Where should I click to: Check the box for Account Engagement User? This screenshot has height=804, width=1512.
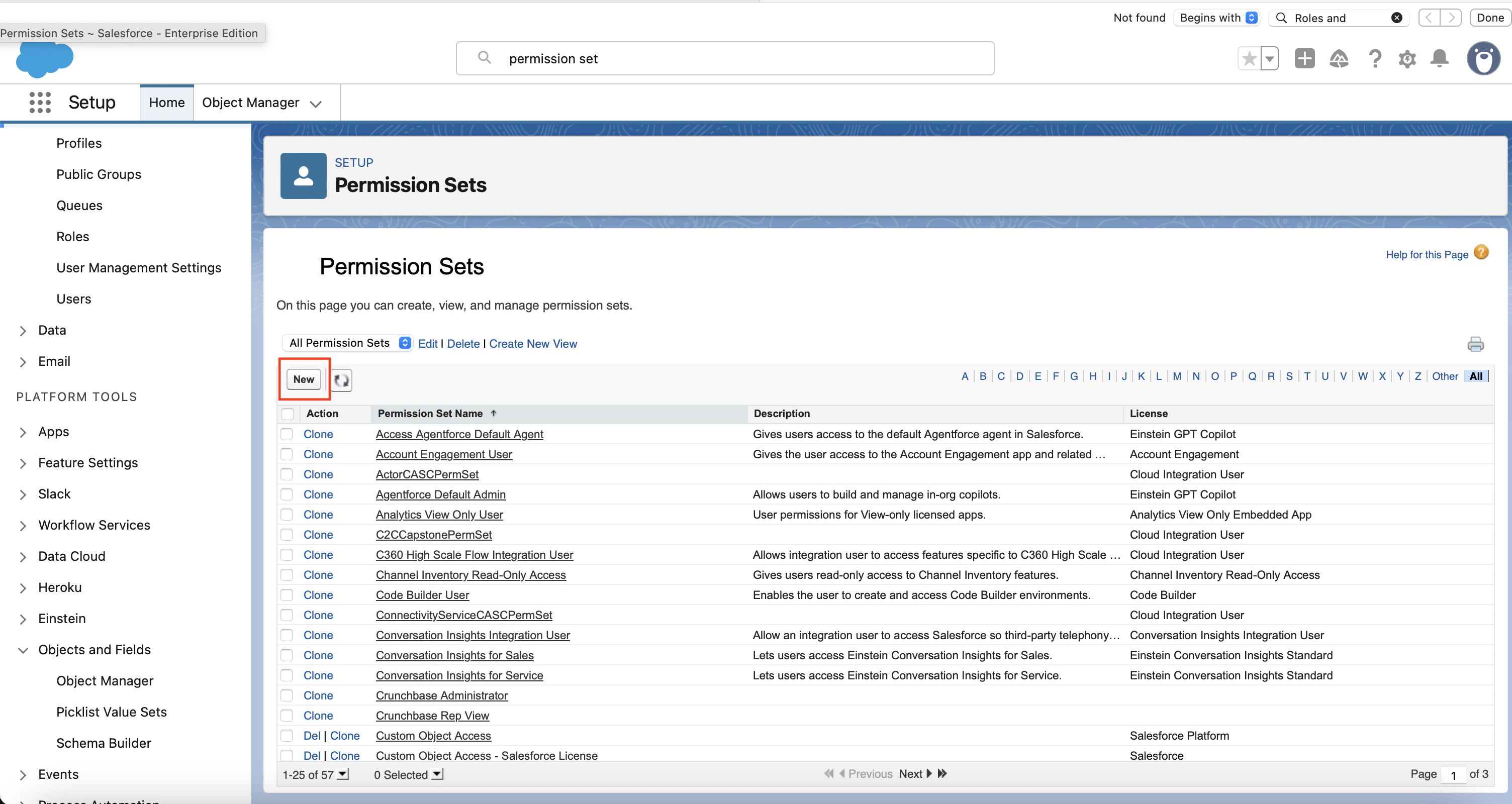[x=287, y=454]
